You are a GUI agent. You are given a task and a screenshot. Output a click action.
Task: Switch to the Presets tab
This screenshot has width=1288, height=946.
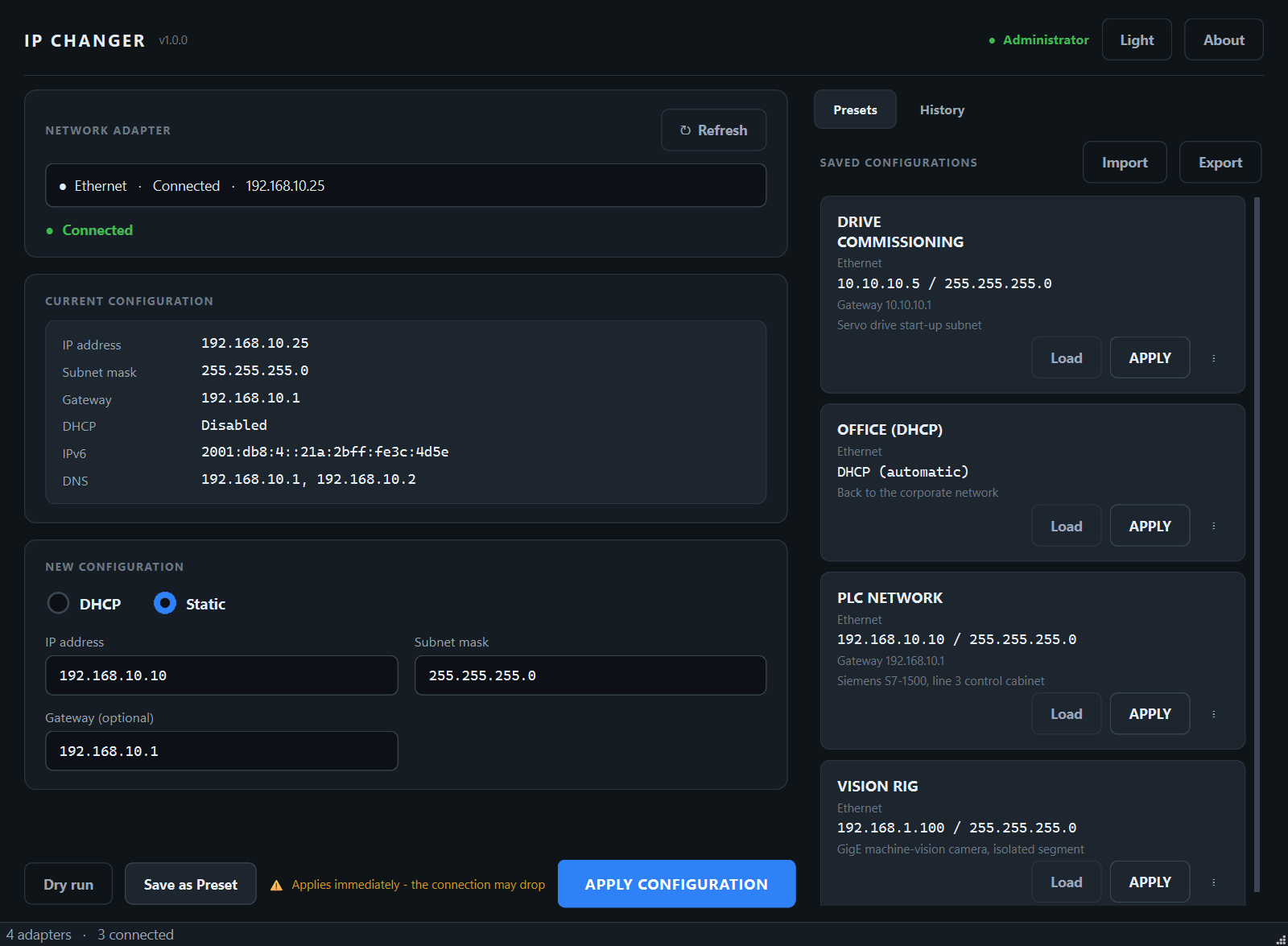pyautogui.click(x=855, y=109)
